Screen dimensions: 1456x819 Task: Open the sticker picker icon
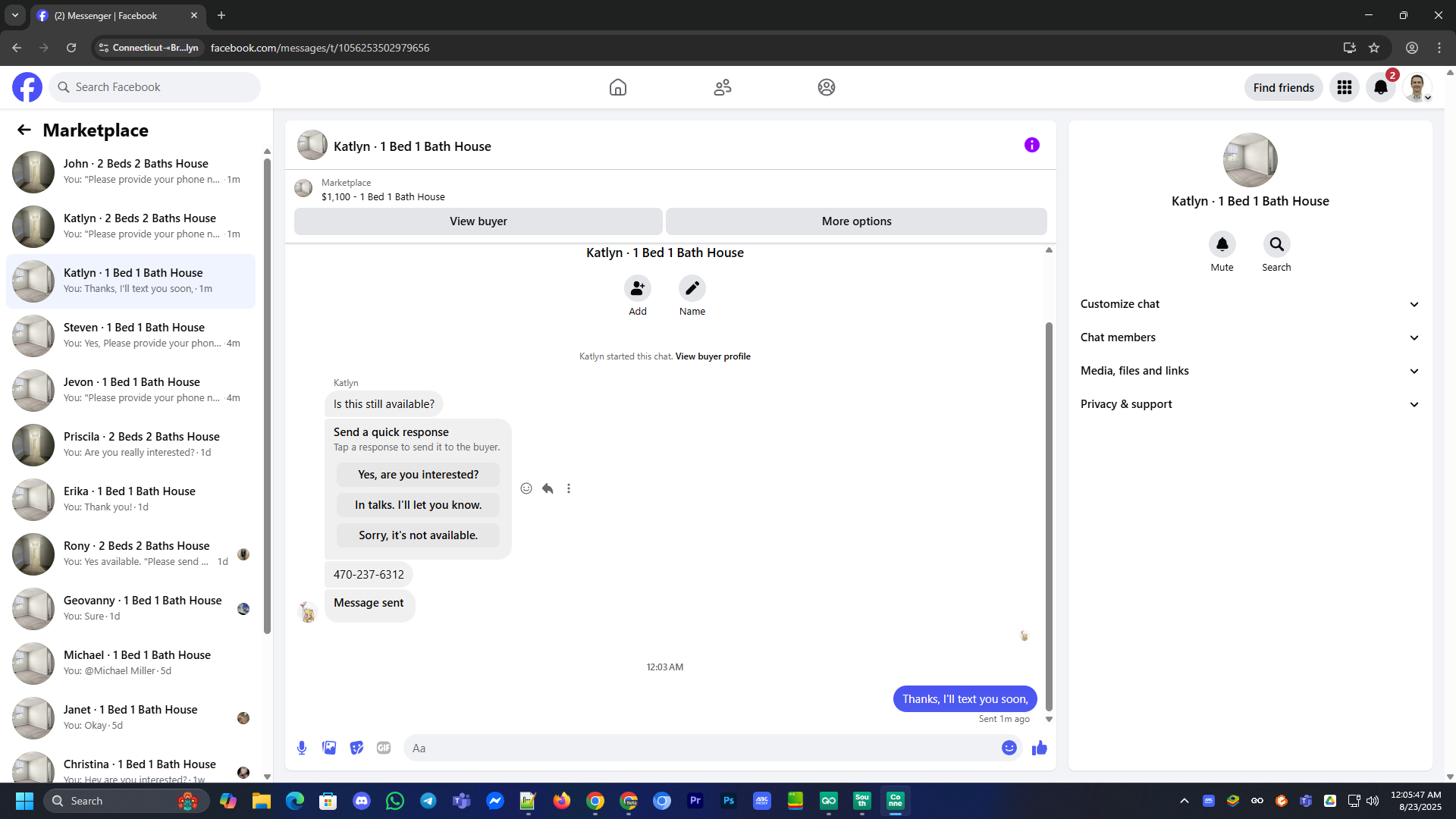[x=356, y=748]
